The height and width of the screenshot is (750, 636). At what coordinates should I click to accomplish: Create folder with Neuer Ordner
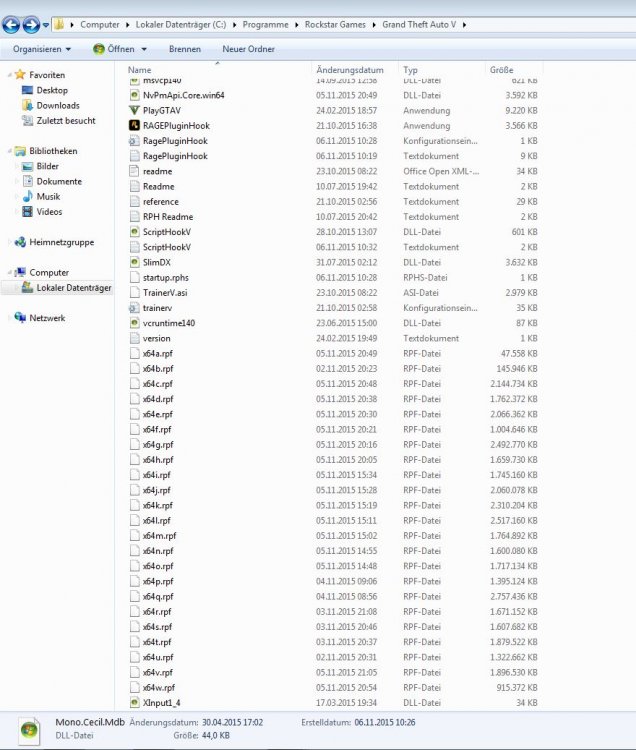(248, 49)
